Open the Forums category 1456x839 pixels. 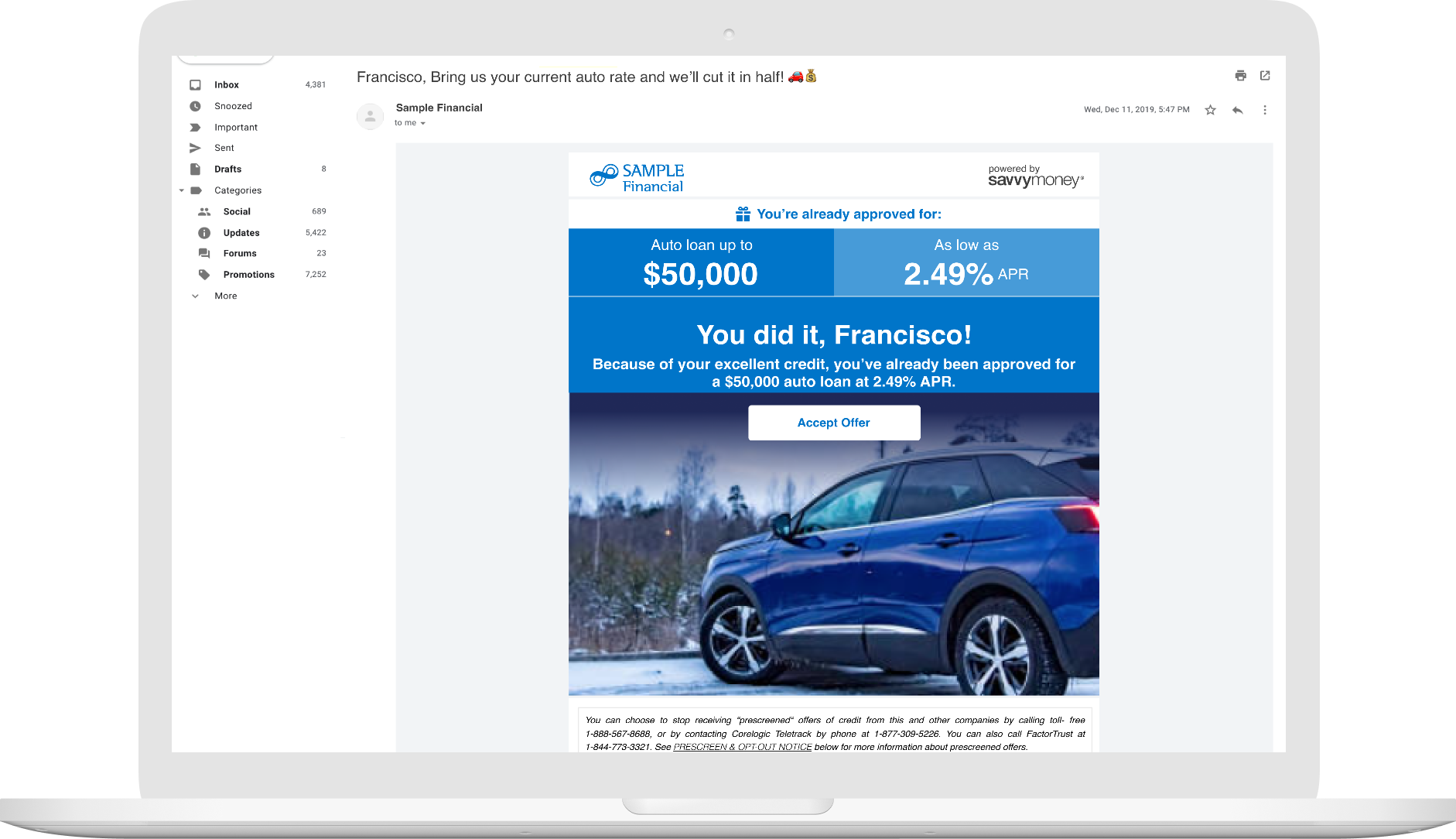click(240, 253)
